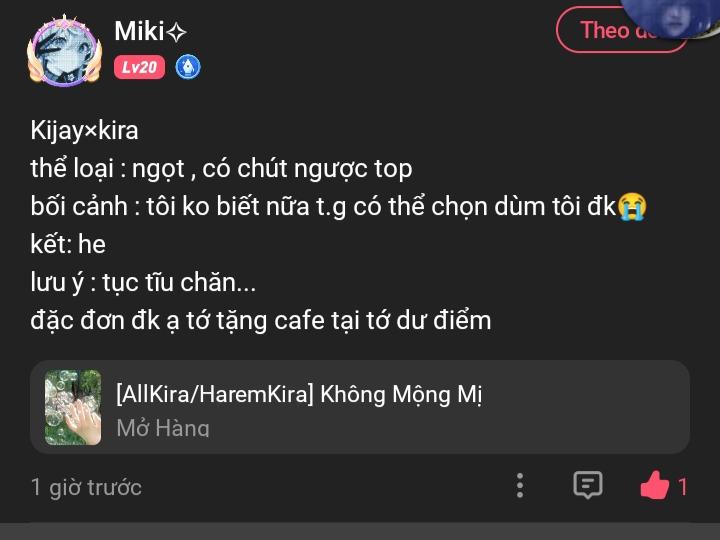This screenshot has height=540, width=720.
Task: Click the đặc đơn cafe line
Action: click(x=260, y=320)
